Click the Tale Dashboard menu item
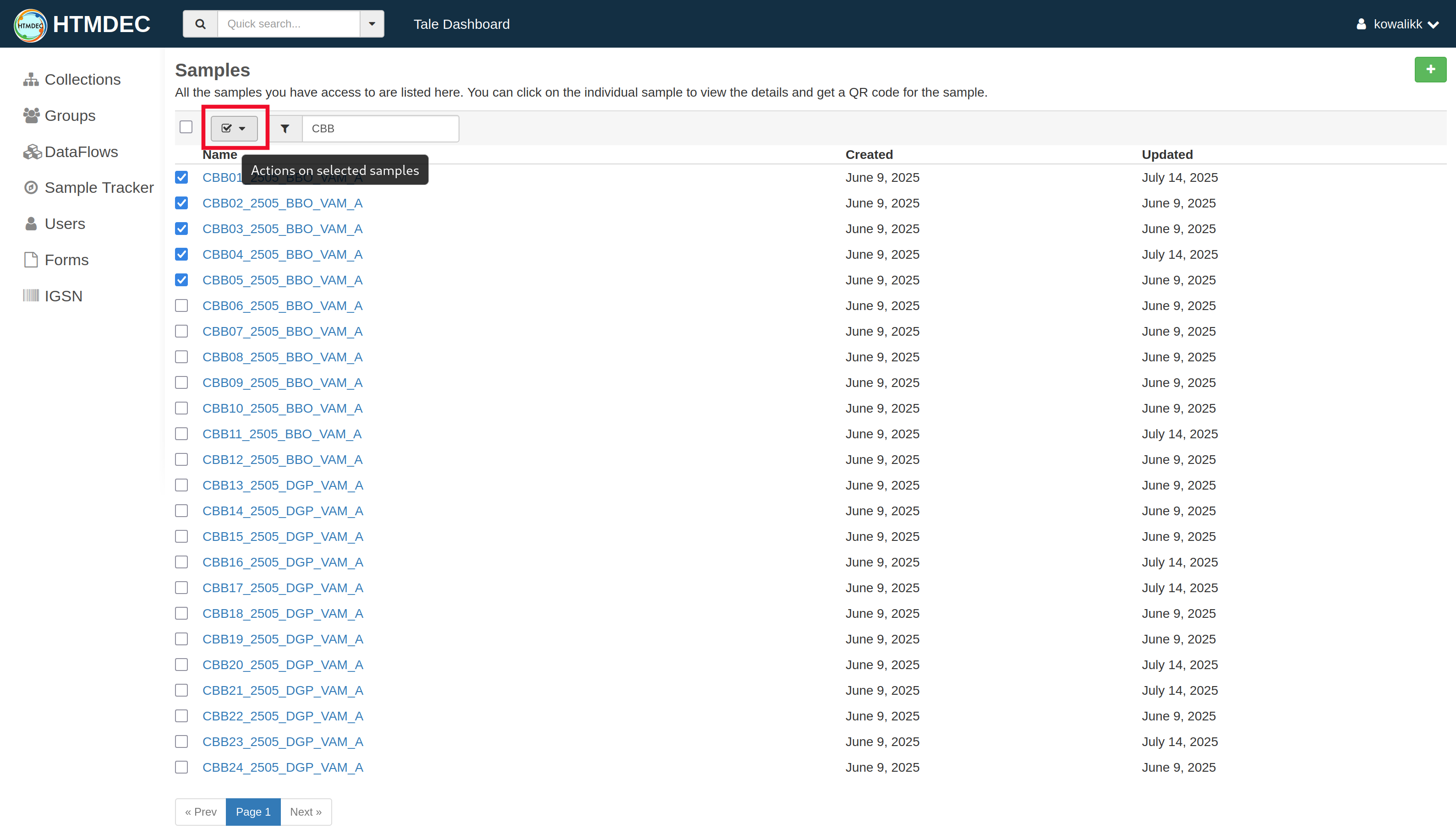 tap(461, 24)
